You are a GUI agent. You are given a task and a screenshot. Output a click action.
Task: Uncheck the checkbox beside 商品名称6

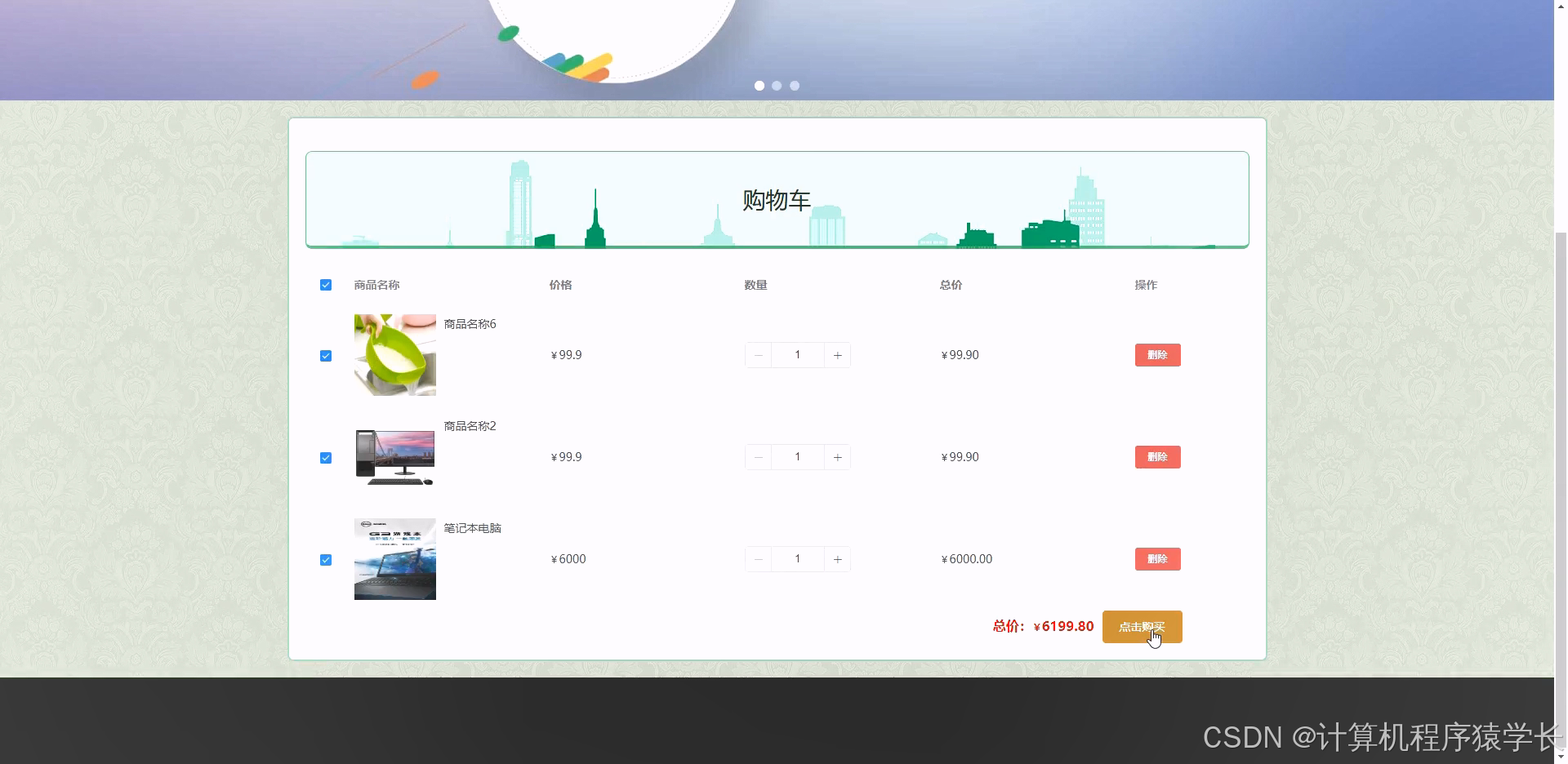coord(326,355)
